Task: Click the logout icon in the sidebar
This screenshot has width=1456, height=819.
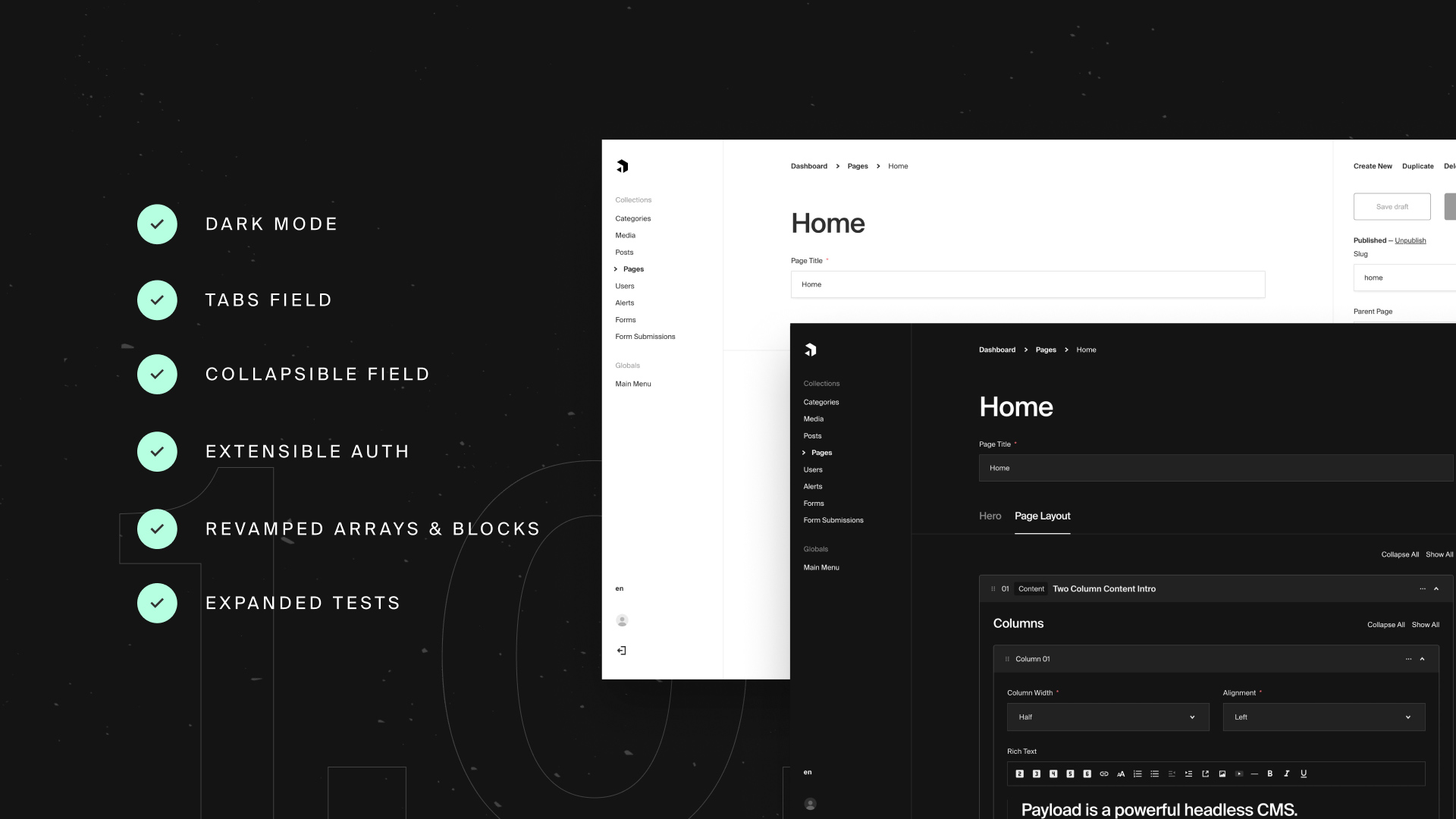Action: click(x=621, y=650)
